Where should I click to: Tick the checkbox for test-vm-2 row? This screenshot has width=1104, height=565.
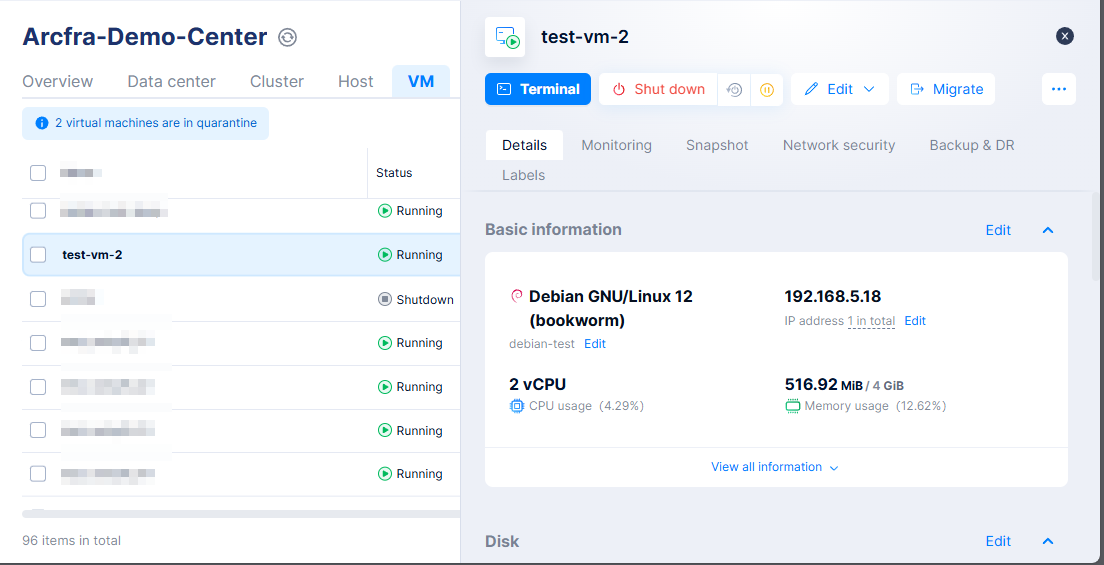coord(38,255)
